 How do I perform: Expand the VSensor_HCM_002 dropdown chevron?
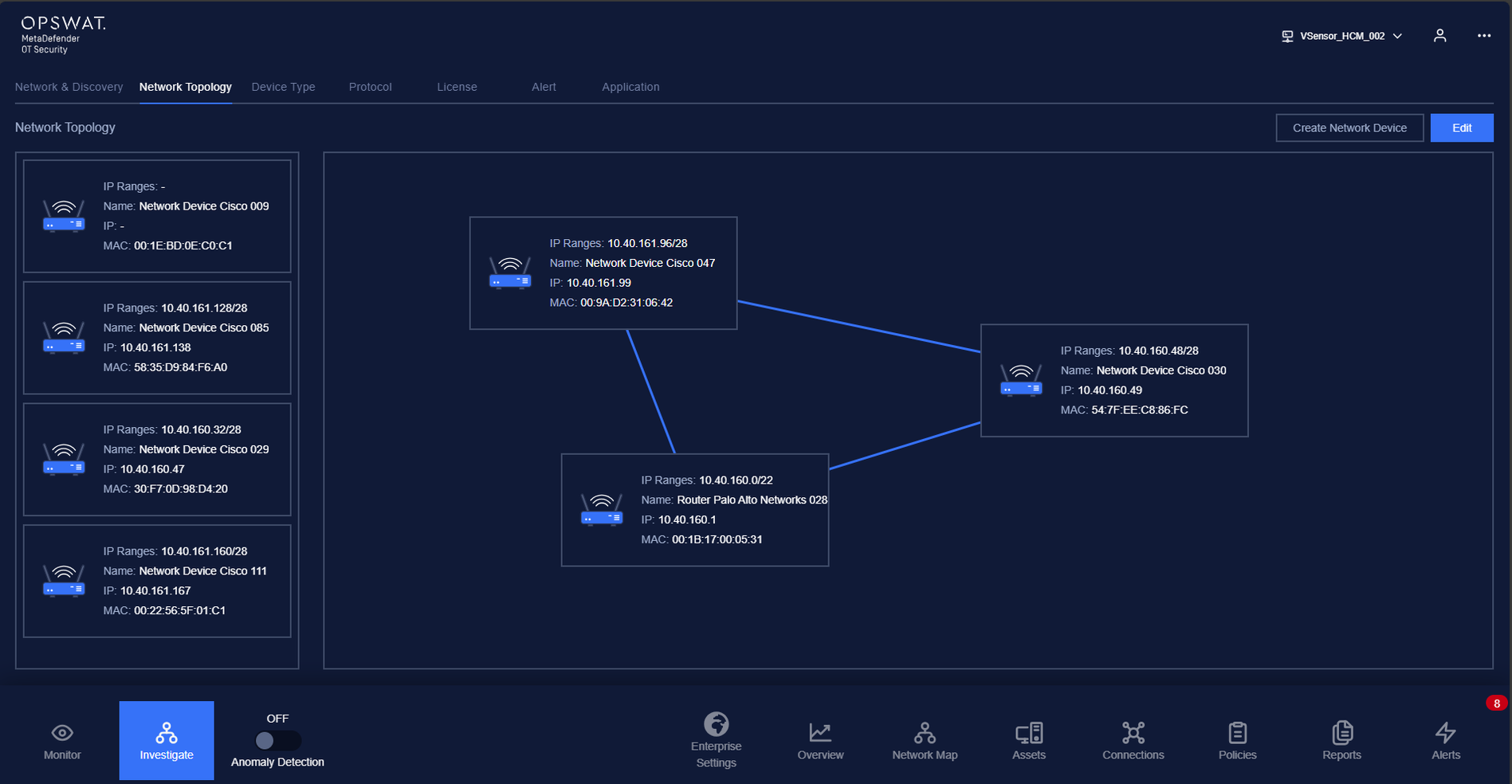pos(1397,37)
